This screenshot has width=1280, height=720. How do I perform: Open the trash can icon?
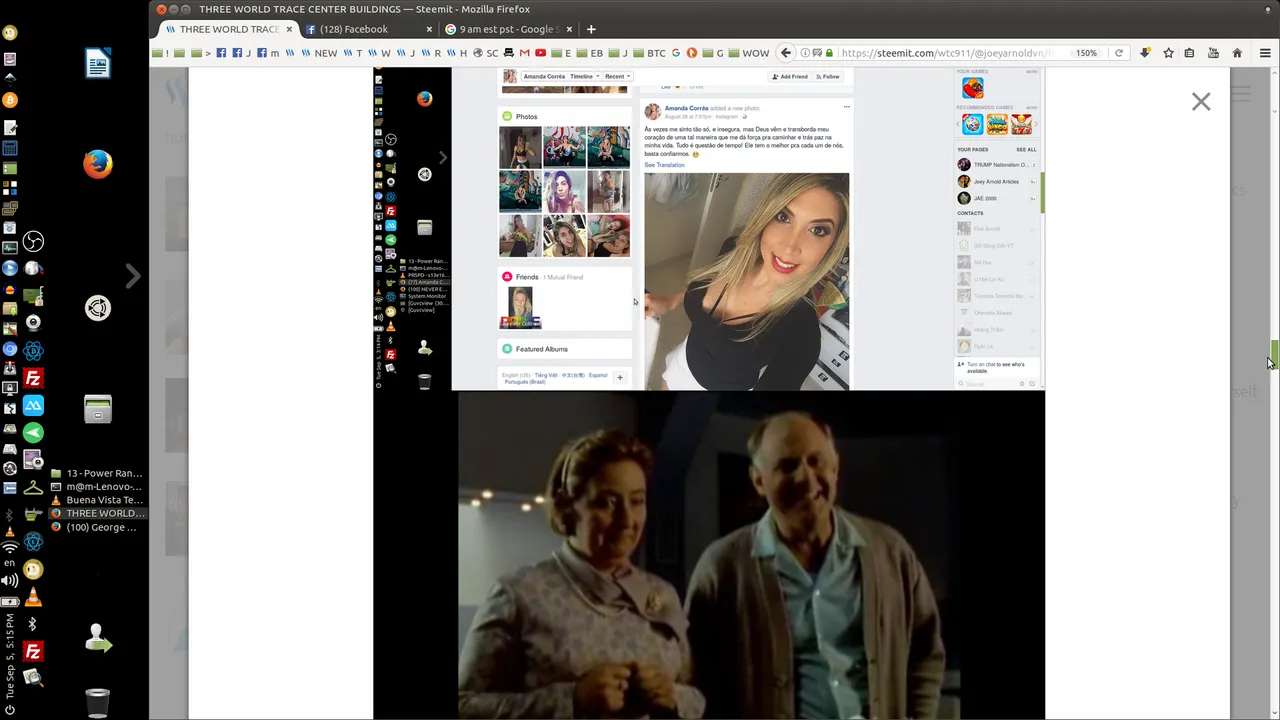[x=97, y=703]
